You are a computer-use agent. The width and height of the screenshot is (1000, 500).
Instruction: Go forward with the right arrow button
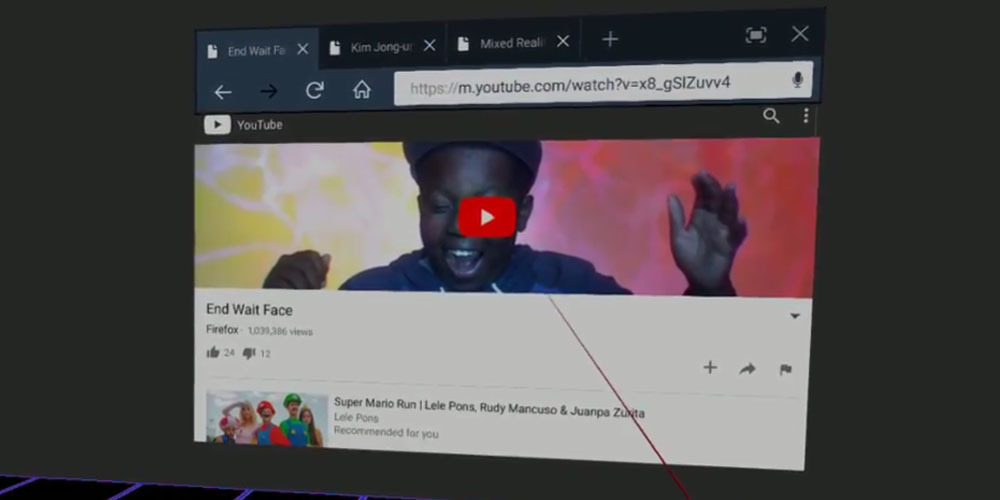tap(268, 91)
